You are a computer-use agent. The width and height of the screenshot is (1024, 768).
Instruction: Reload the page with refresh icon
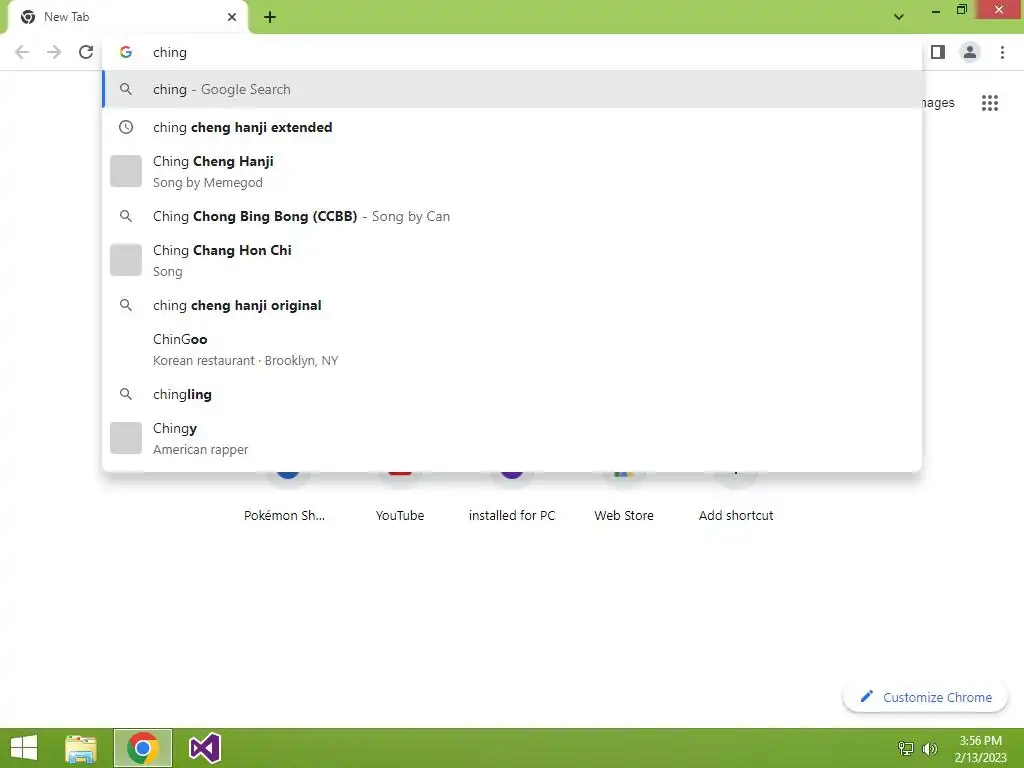pos(86,52)
